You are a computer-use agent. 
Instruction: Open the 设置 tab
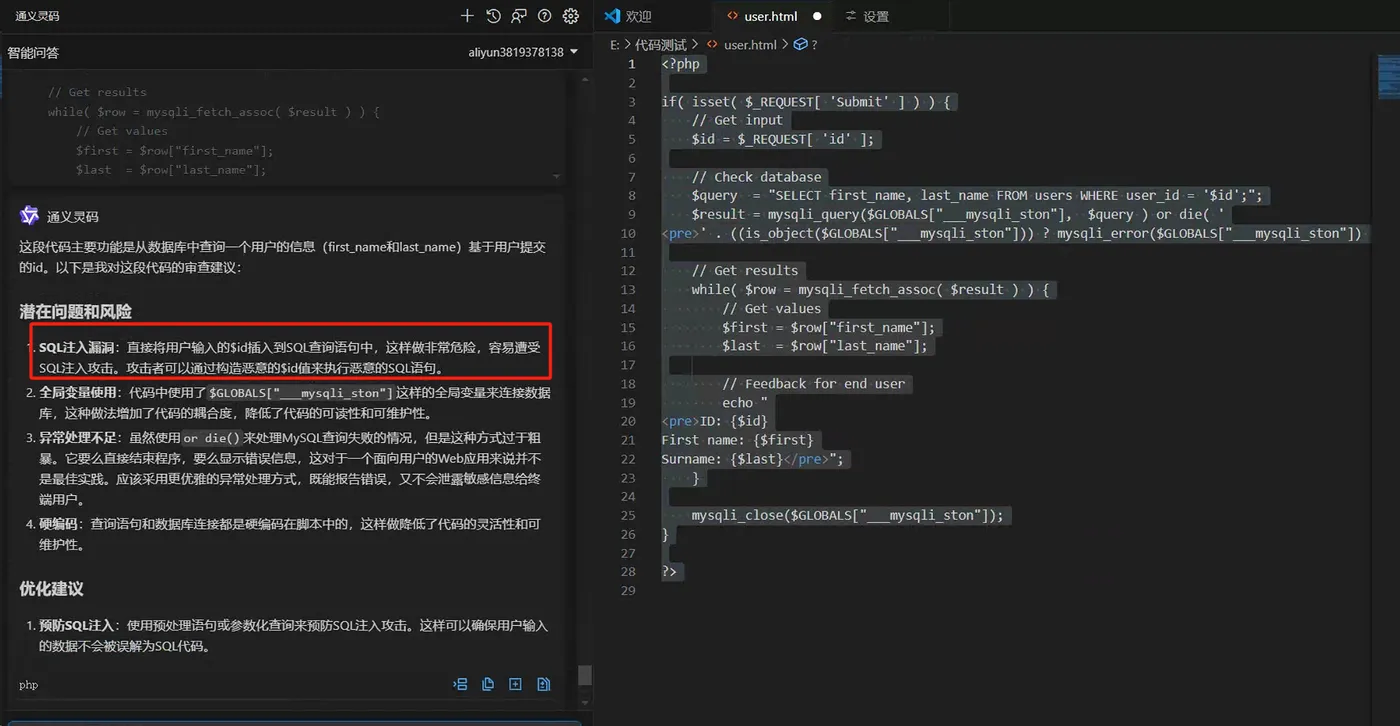(876, 16)
